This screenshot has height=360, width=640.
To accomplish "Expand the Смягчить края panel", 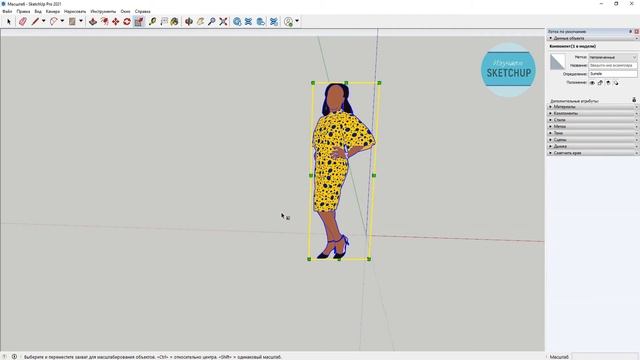I will point(592,153).
